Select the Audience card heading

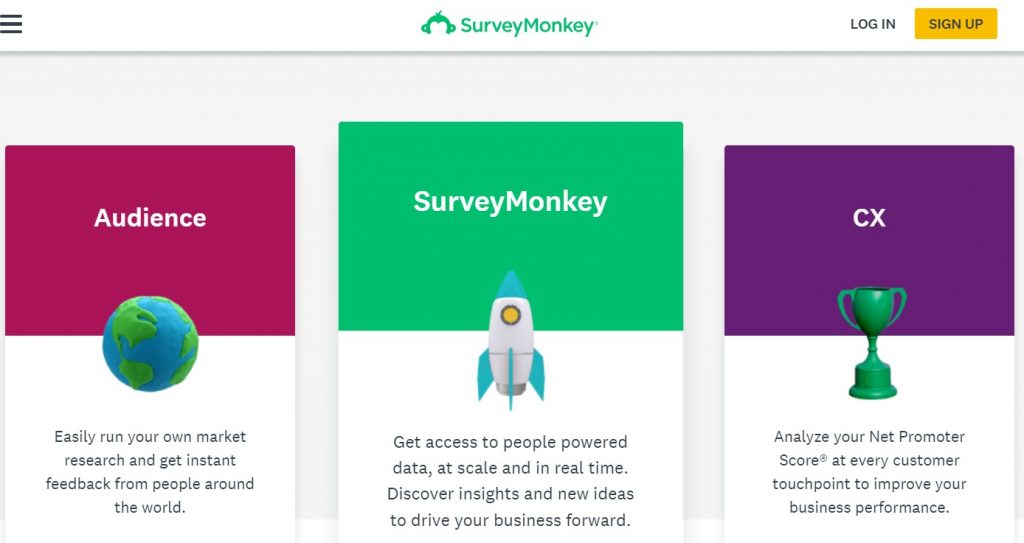[x=150, y=218]
